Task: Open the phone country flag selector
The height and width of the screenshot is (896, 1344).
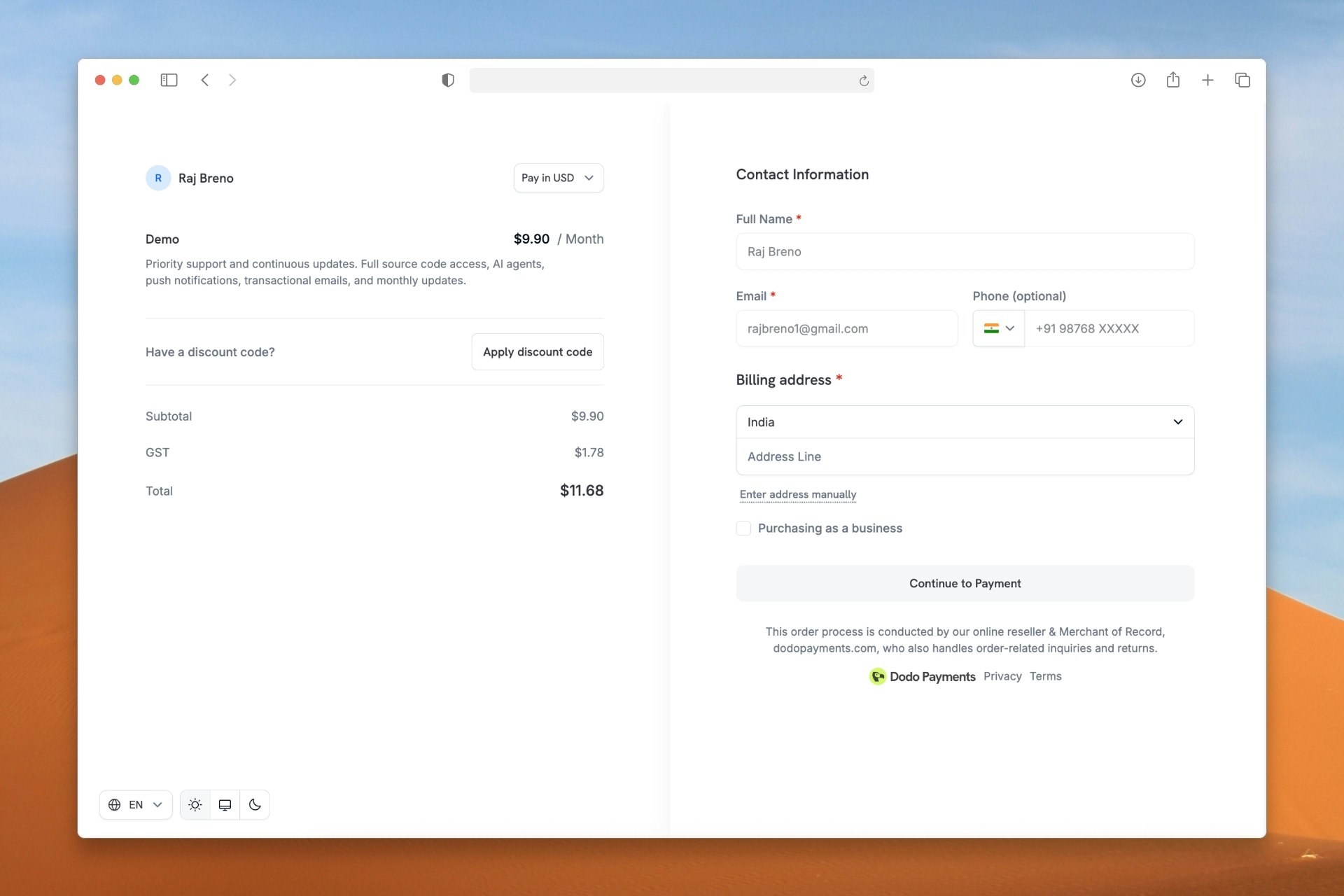Action: pyautogui.click(x=998, y=329)
